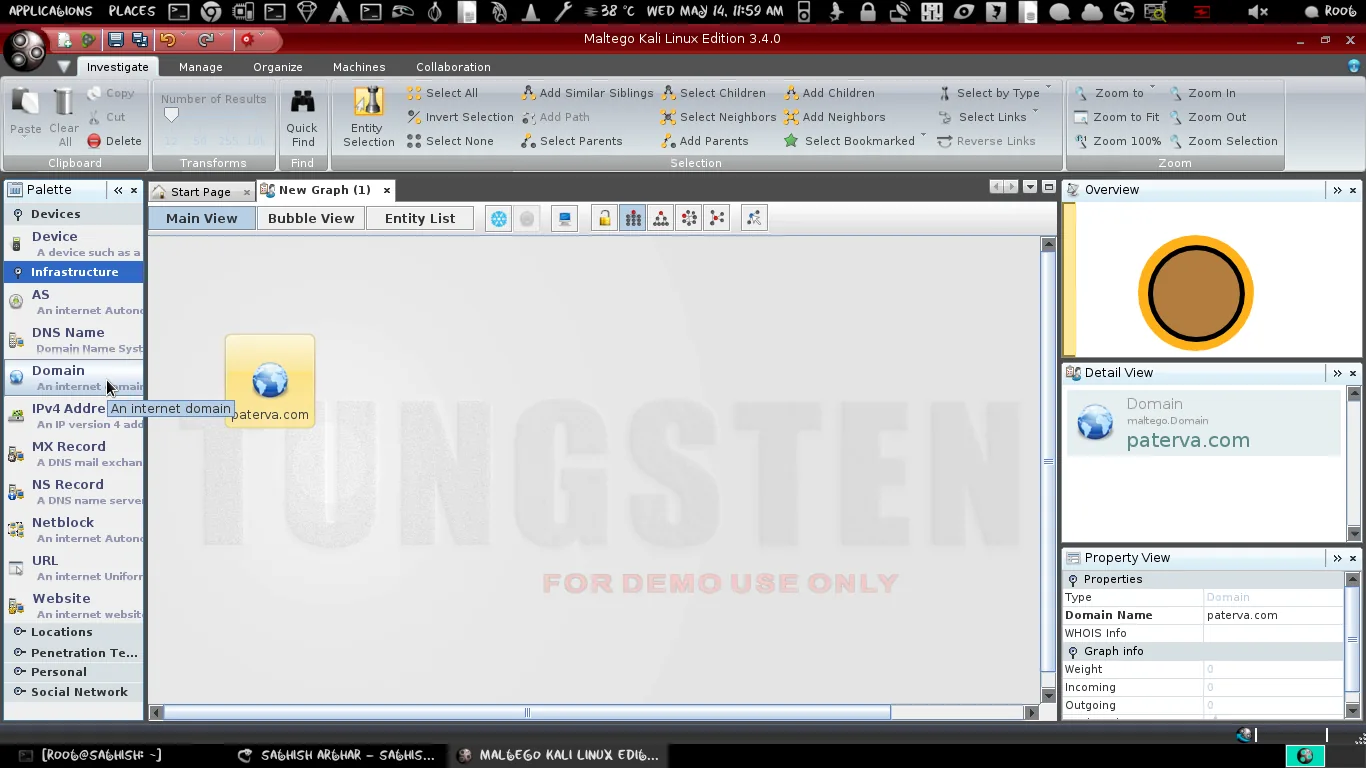The width and height of the screenshot is (1366, 768).
Task: Pick the URL entity in Palette
Action: click(x=73, y=567)
